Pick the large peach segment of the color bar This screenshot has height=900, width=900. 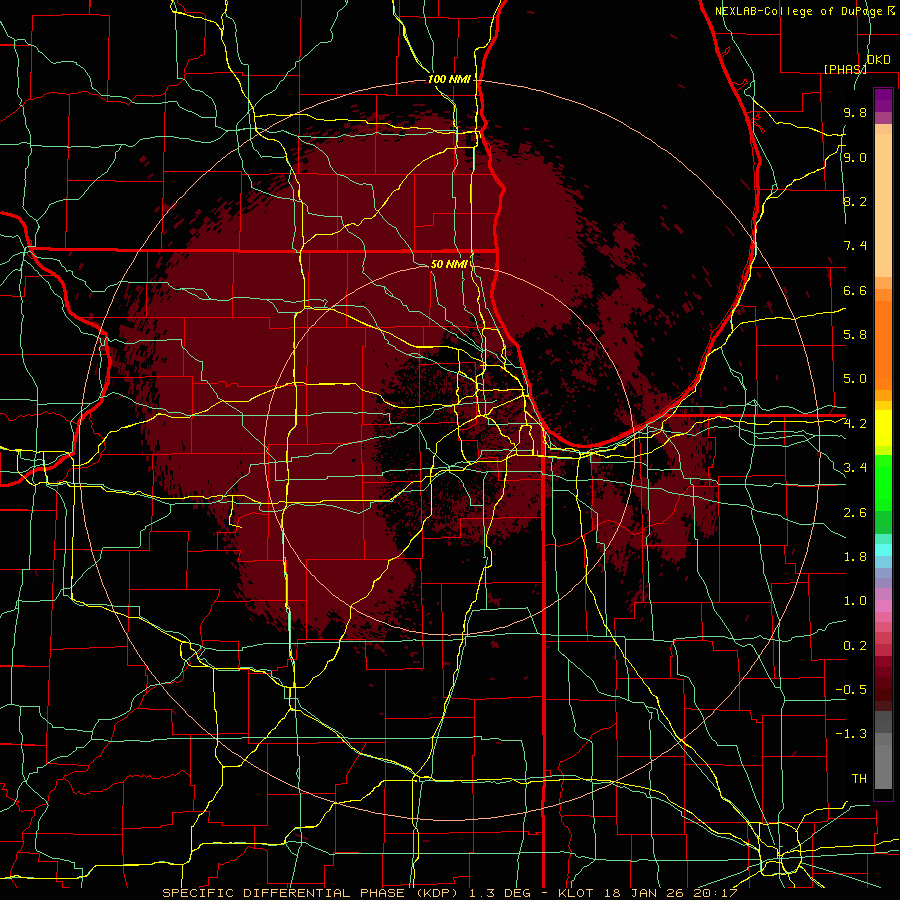point(883,205)
